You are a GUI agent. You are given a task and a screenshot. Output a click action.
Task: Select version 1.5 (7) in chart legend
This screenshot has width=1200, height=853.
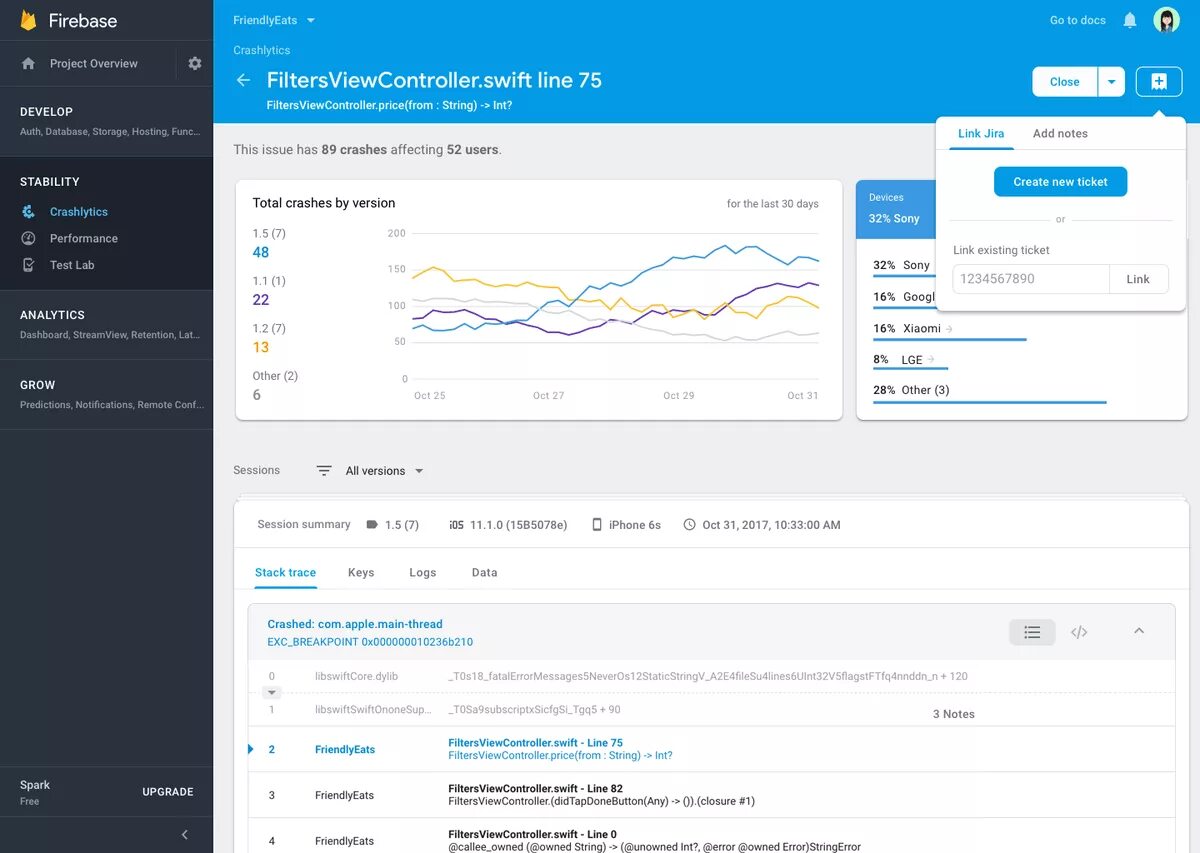(x=269, y=243)
